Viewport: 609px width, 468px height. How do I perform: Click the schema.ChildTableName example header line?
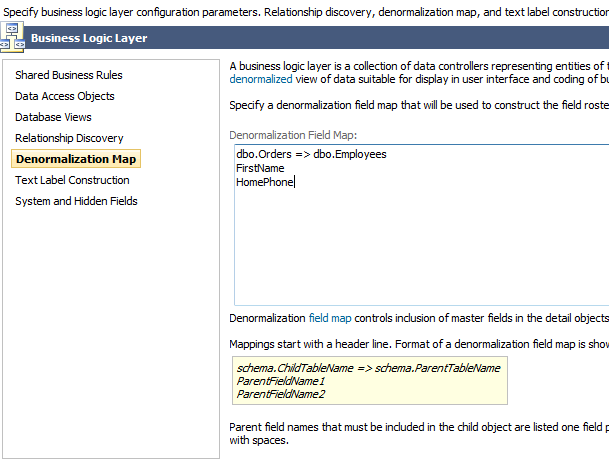pyautogui.click(x=368, y=368)
